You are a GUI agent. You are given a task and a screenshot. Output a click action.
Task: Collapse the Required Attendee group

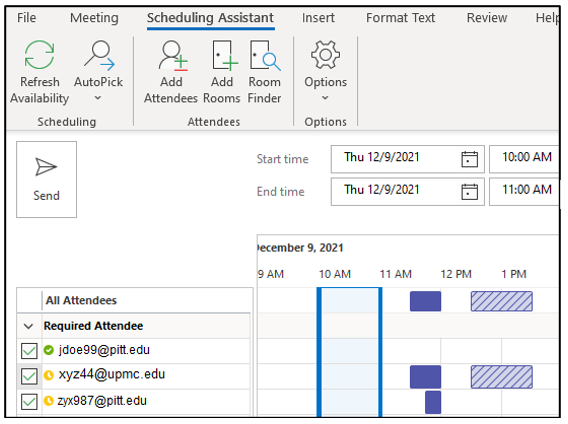pos(29,326)
